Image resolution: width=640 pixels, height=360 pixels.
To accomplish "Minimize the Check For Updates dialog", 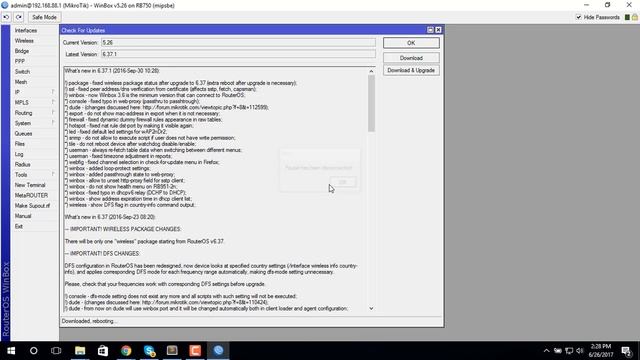I will (x=430, y=30).
